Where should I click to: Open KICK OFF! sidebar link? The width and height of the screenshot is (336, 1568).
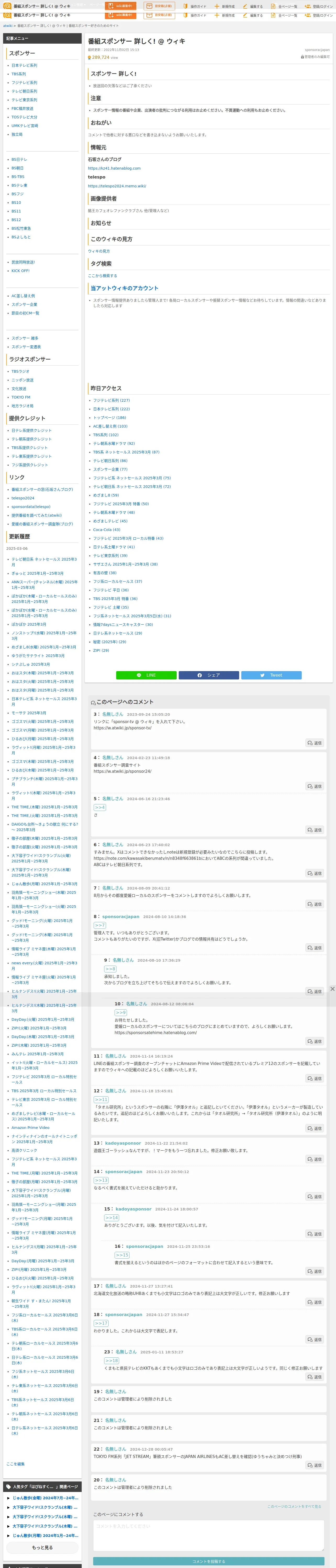(x=20, y=271)
